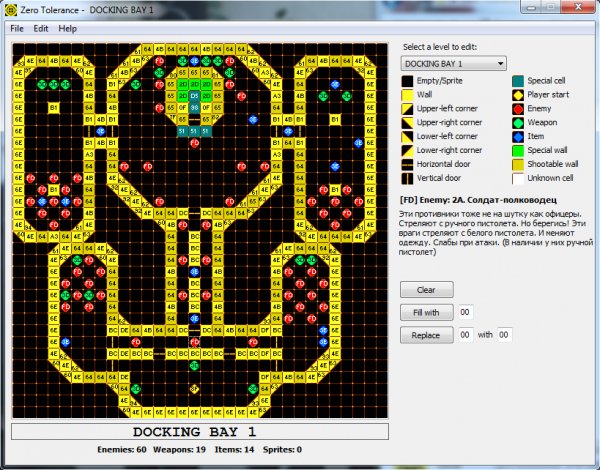
Task: Pick the Player start diamond legend icon
Action: [x=518, y=95]
